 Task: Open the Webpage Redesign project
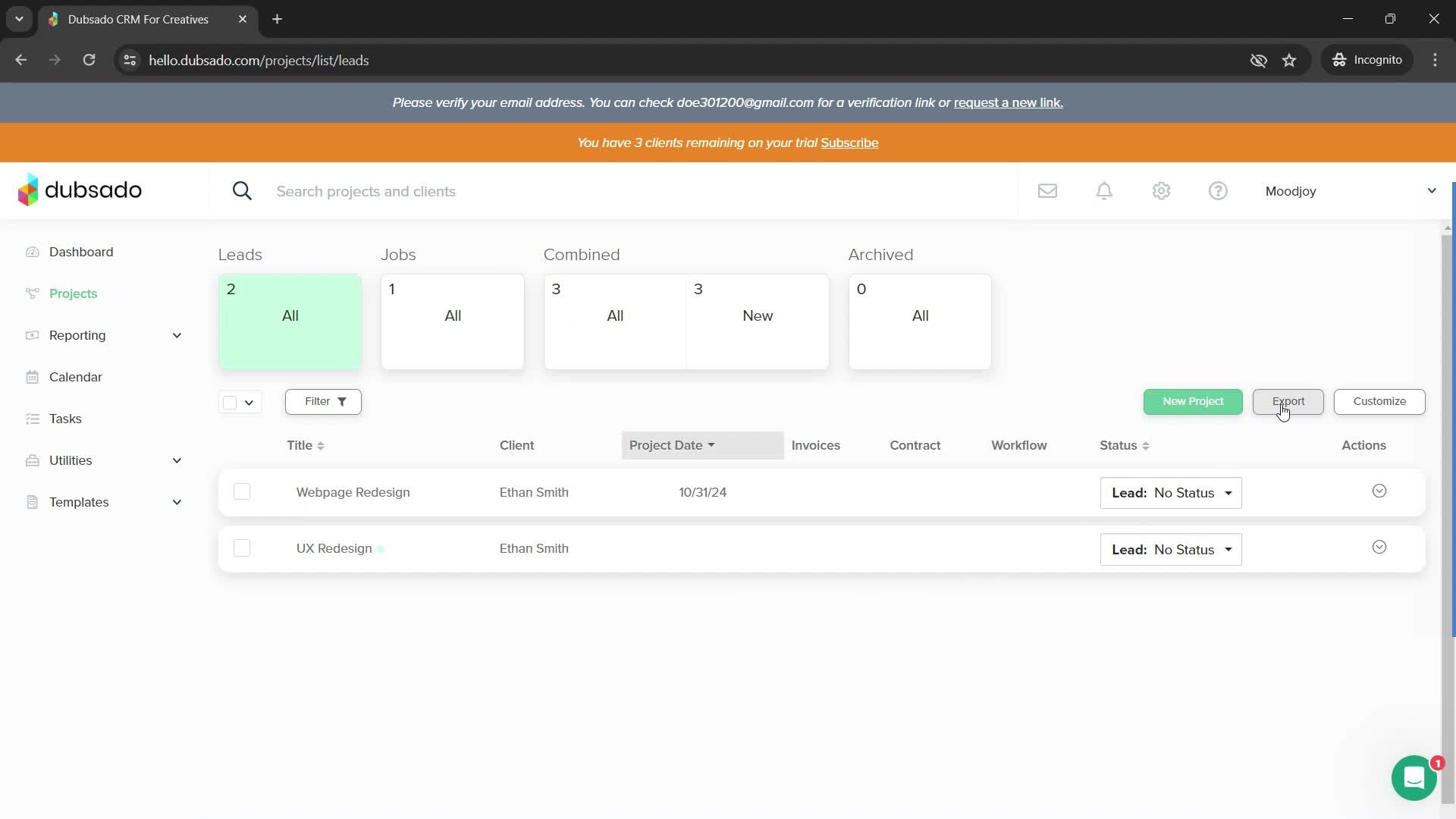coord(353,492)
